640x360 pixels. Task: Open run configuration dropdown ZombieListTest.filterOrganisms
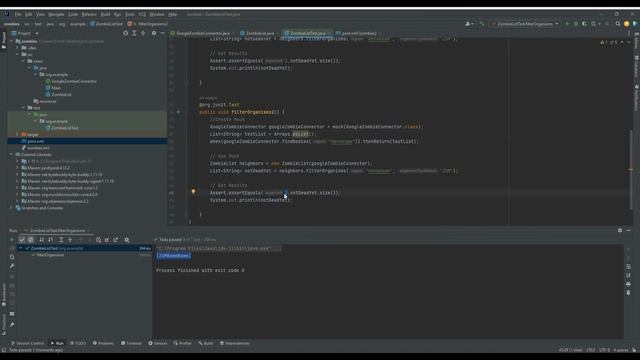[525, 24]
